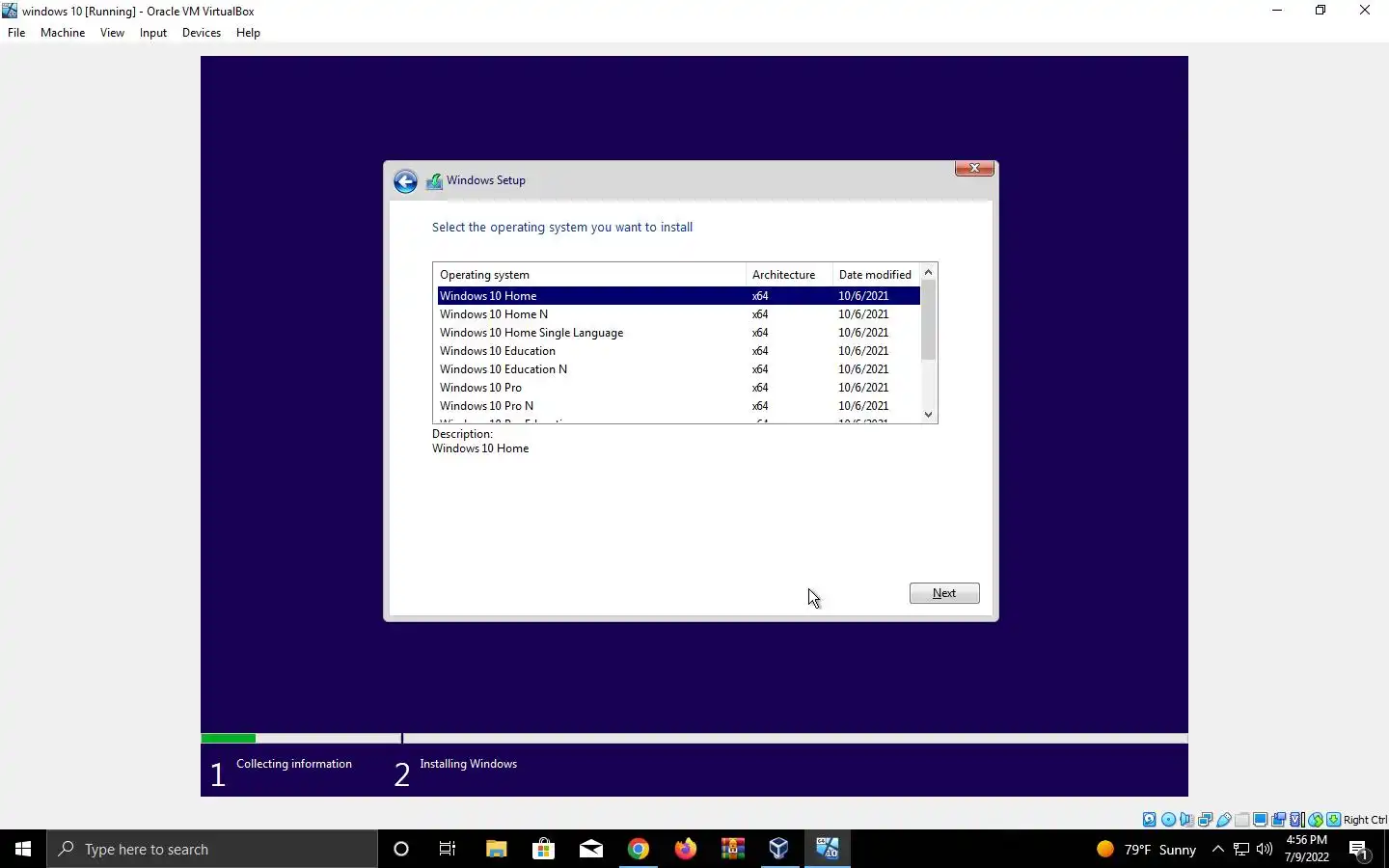Click the virtualization features V indicator
The image size is (1389, 868).
(x=1297, y=820)
